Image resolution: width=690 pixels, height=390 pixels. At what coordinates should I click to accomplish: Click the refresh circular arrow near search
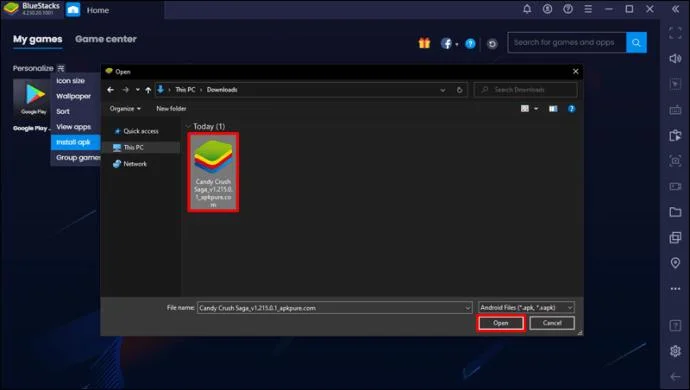click(x=492, y=44)
